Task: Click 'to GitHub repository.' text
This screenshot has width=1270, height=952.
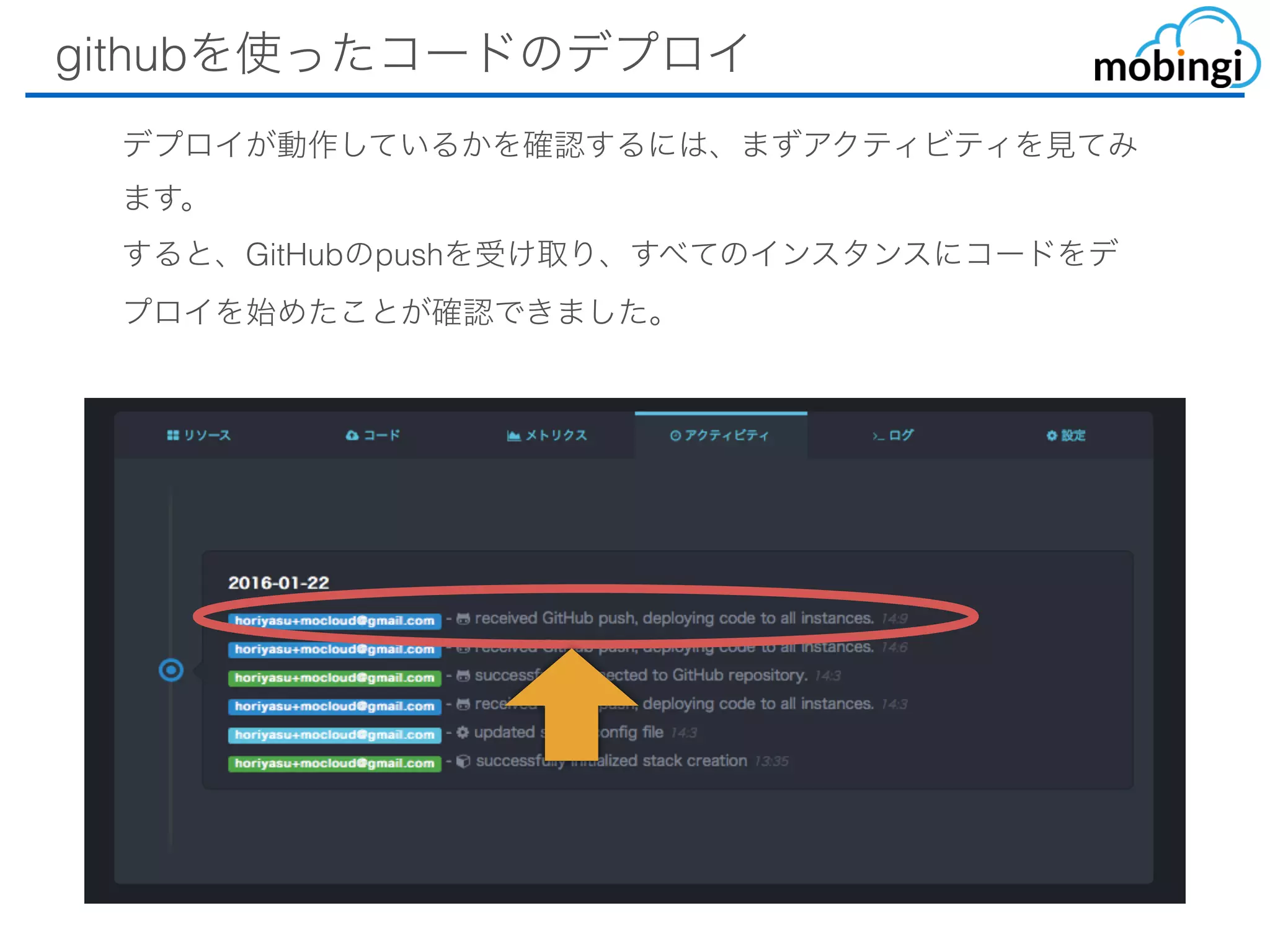Action: pyautogui.click(x=730, y=675)
